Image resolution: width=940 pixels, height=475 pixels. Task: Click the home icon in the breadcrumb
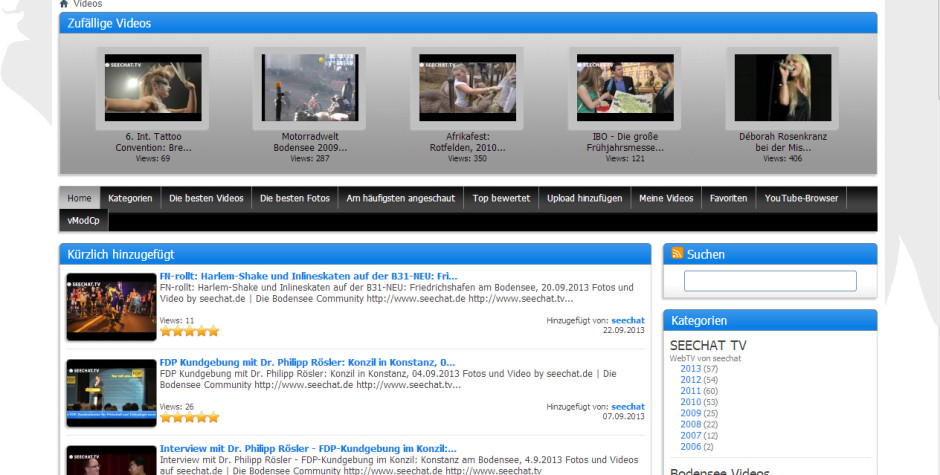[x=64, y=4]
